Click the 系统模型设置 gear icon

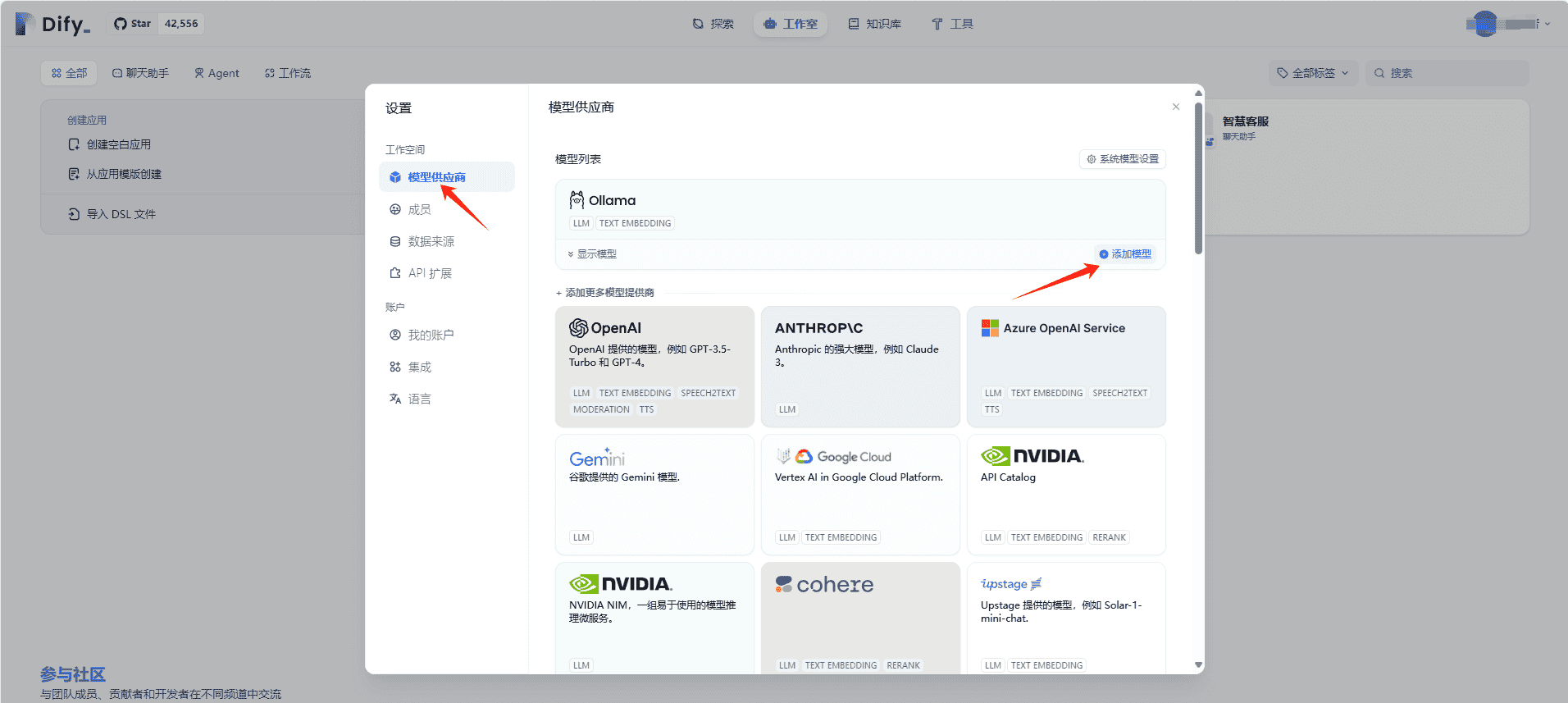[x=1092, y=159]
